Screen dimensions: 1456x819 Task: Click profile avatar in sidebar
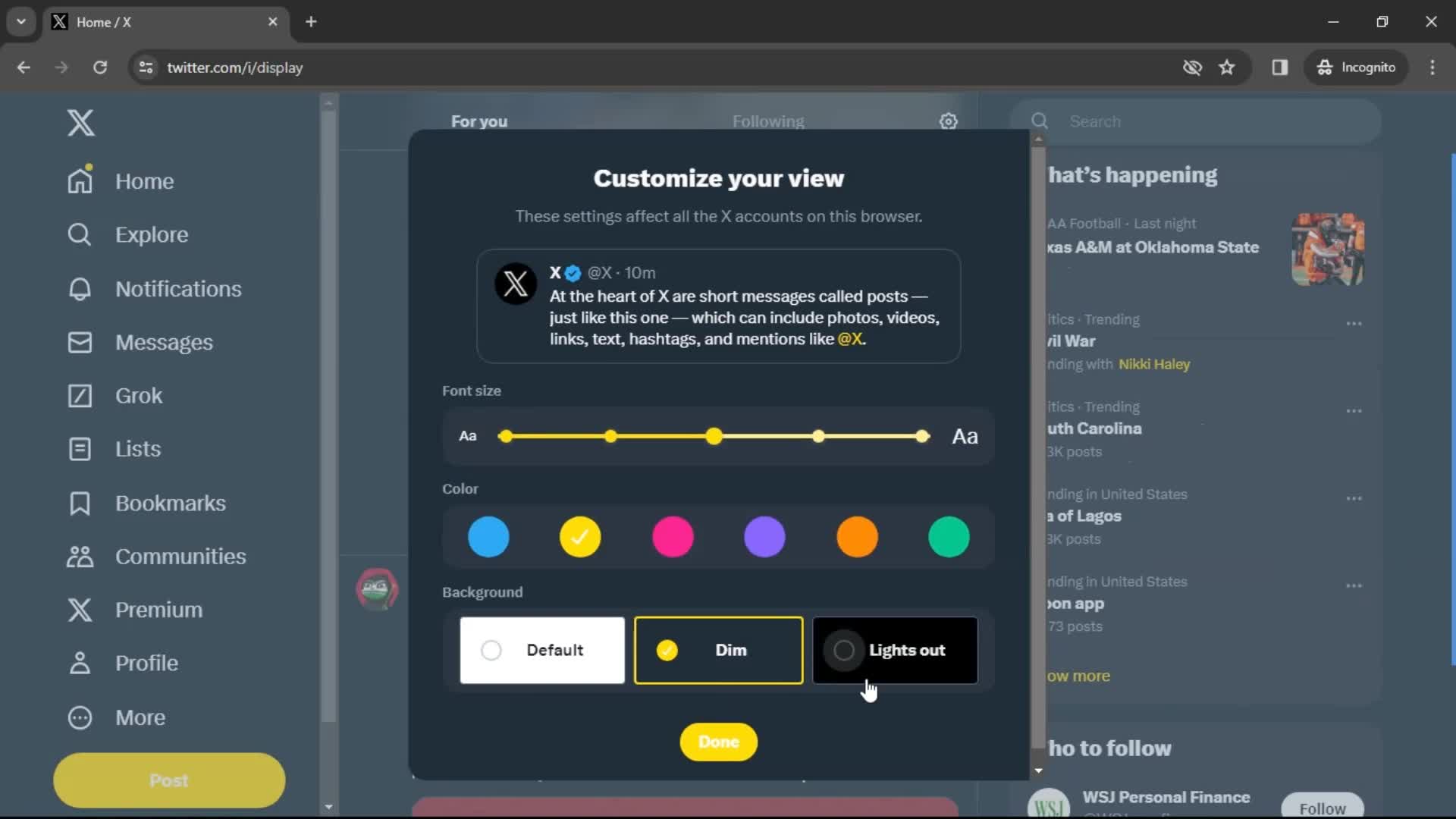(x=378, y=589)
